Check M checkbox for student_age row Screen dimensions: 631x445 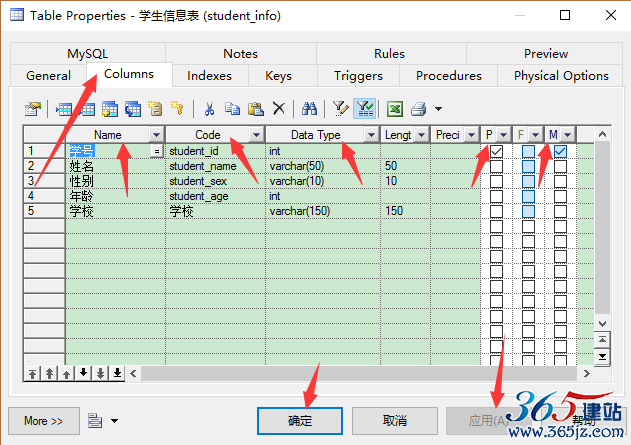tap(560, 196)
